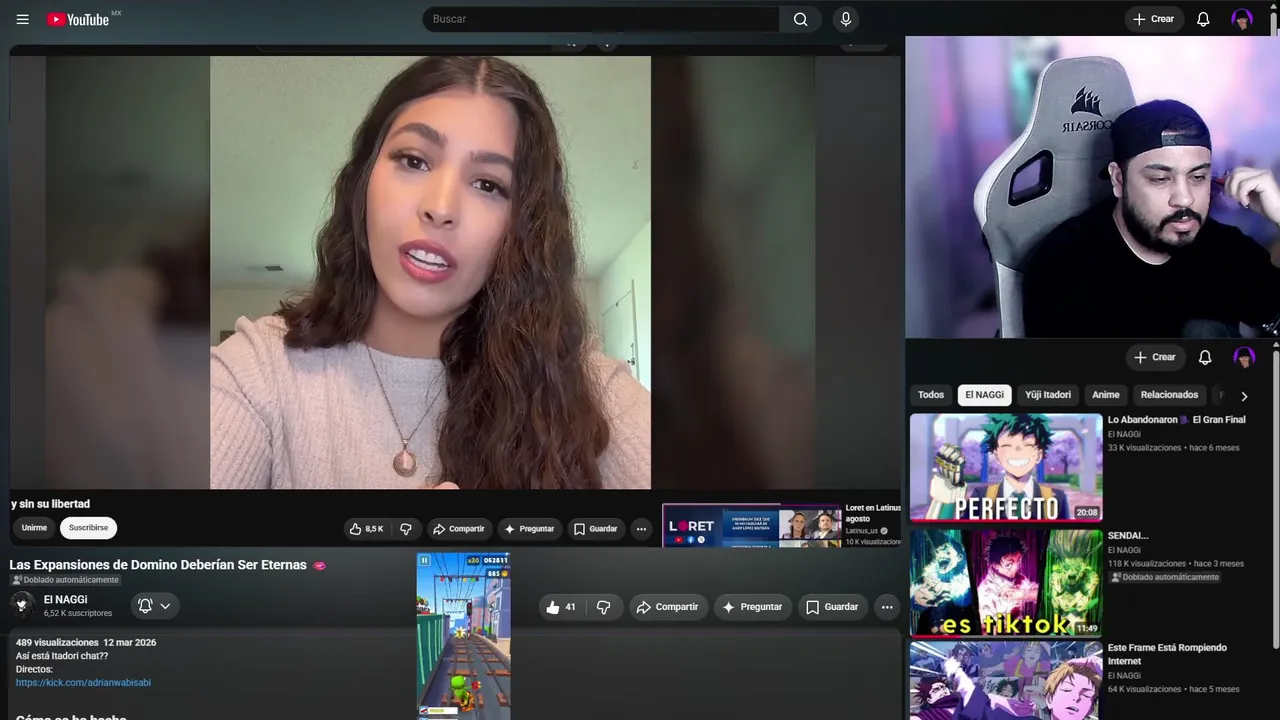1280x720 pixels.
Task: Select the Anime filter chip
Action: 1106,395
